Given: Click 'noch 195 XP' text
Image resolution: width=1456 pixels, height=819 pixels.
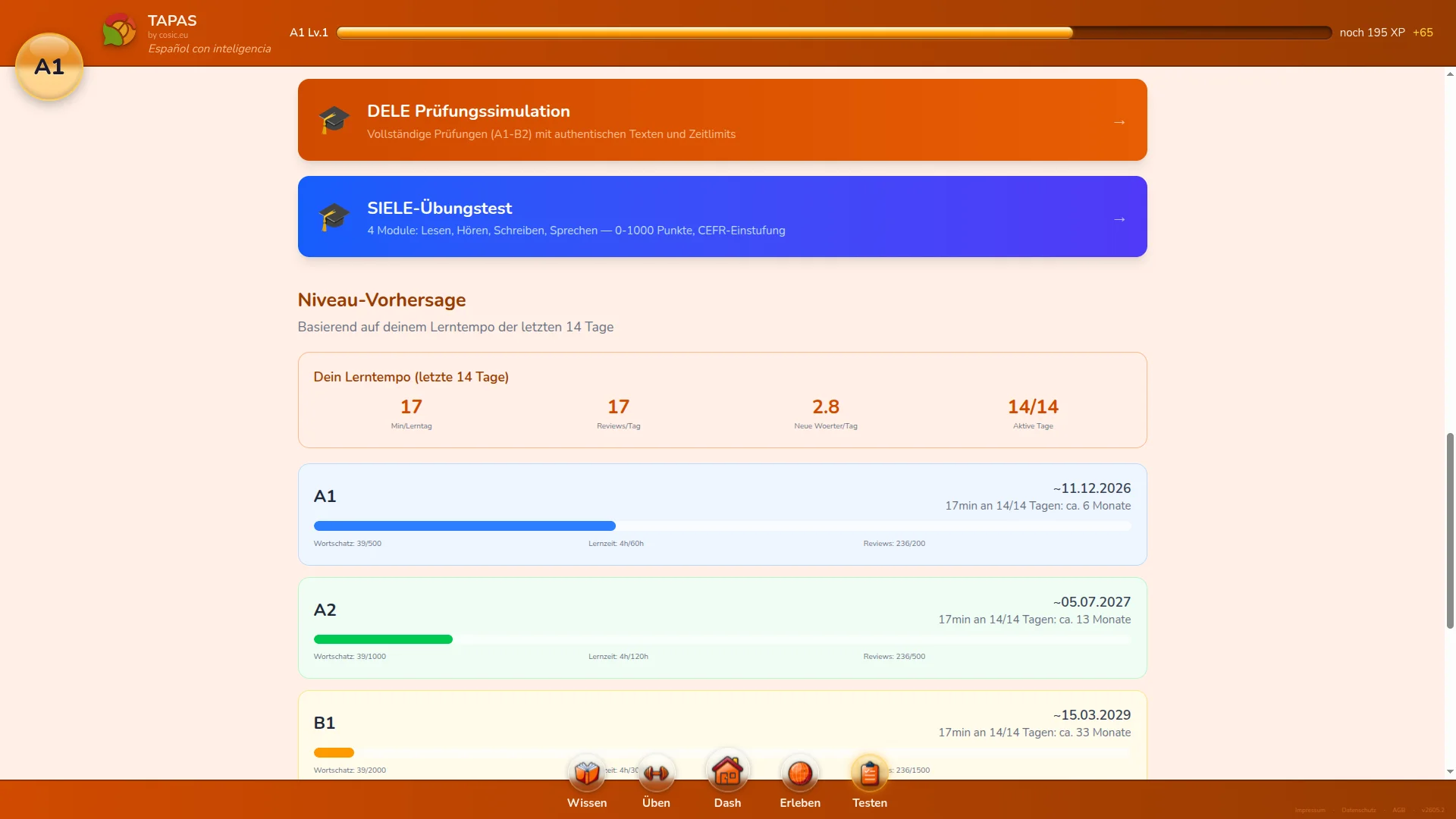Looking at the screenshot, I should pos(1372,33).
